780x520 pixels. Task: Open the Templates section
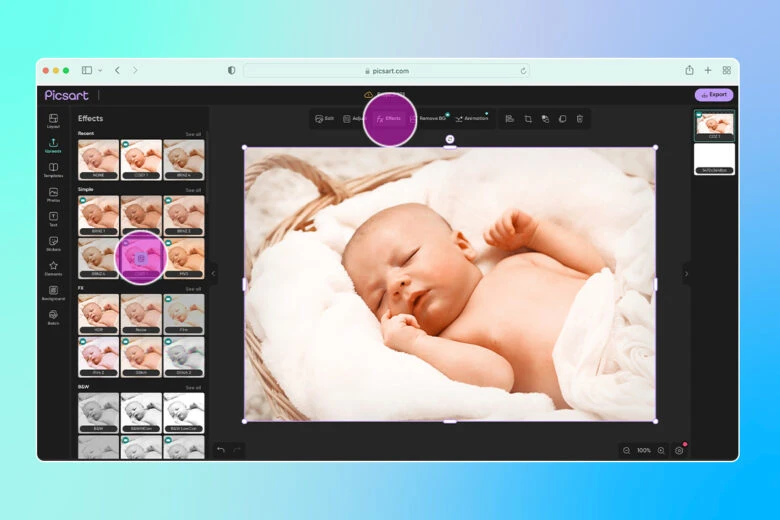[53, 170]
